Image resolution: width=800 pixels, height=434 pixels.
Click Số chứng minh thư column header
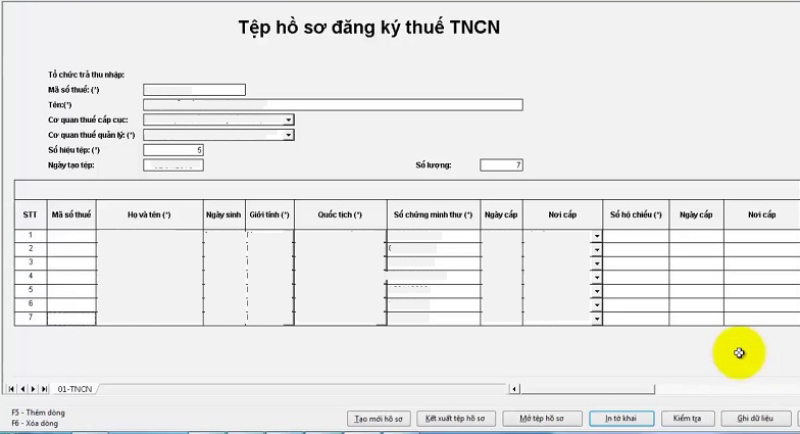click(433, 215)
